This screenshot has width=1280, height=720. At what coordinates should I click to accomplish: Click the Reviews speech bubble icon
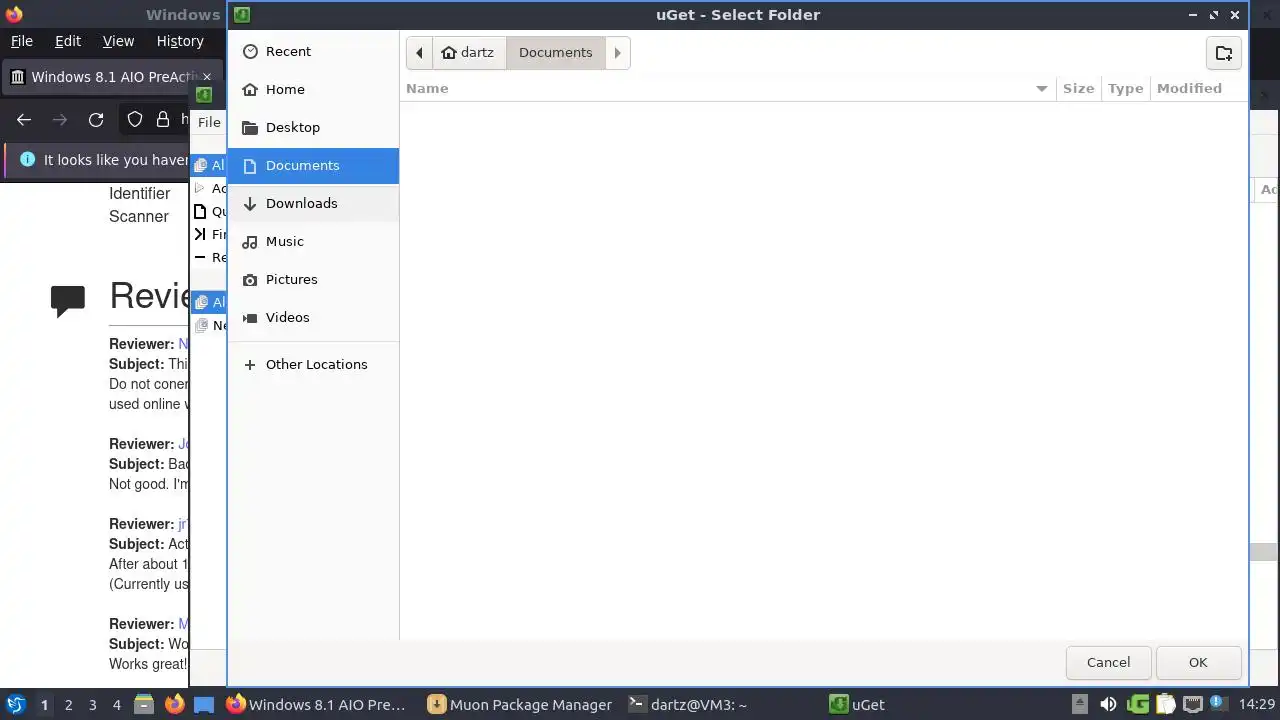pos(68,300)
